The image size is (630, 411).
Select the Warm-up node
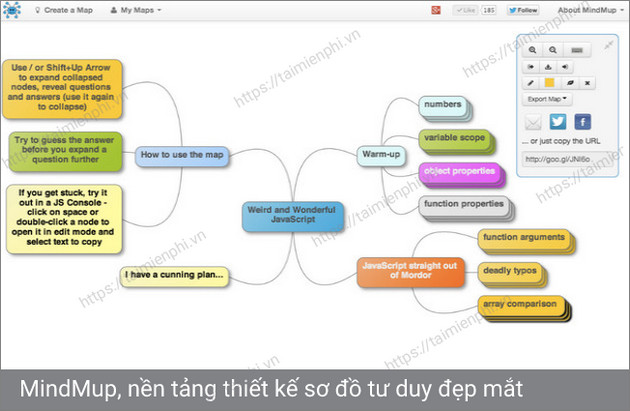pos(379,154)
